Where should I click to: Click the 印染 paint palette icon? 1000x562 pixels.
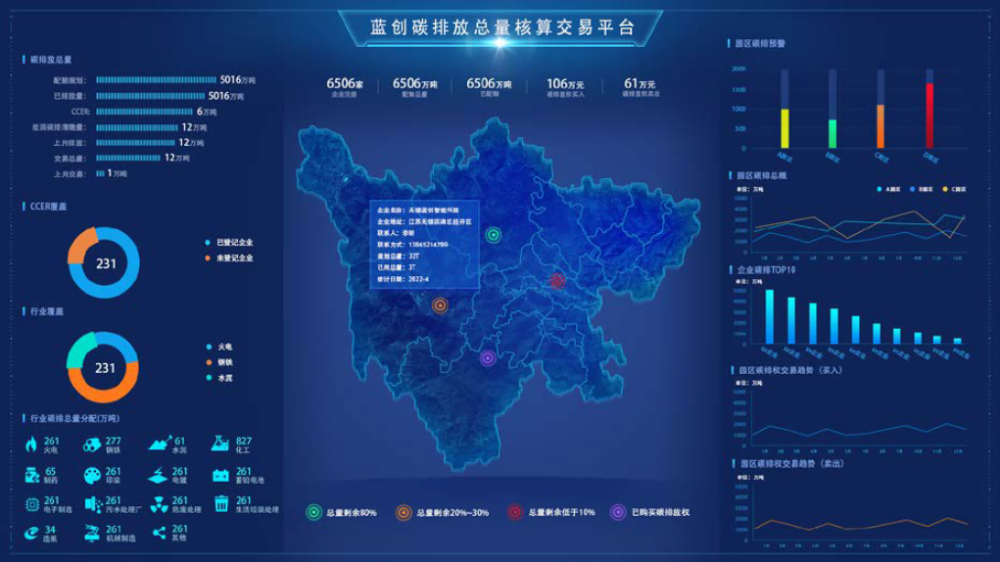click(x=92, y=474)
